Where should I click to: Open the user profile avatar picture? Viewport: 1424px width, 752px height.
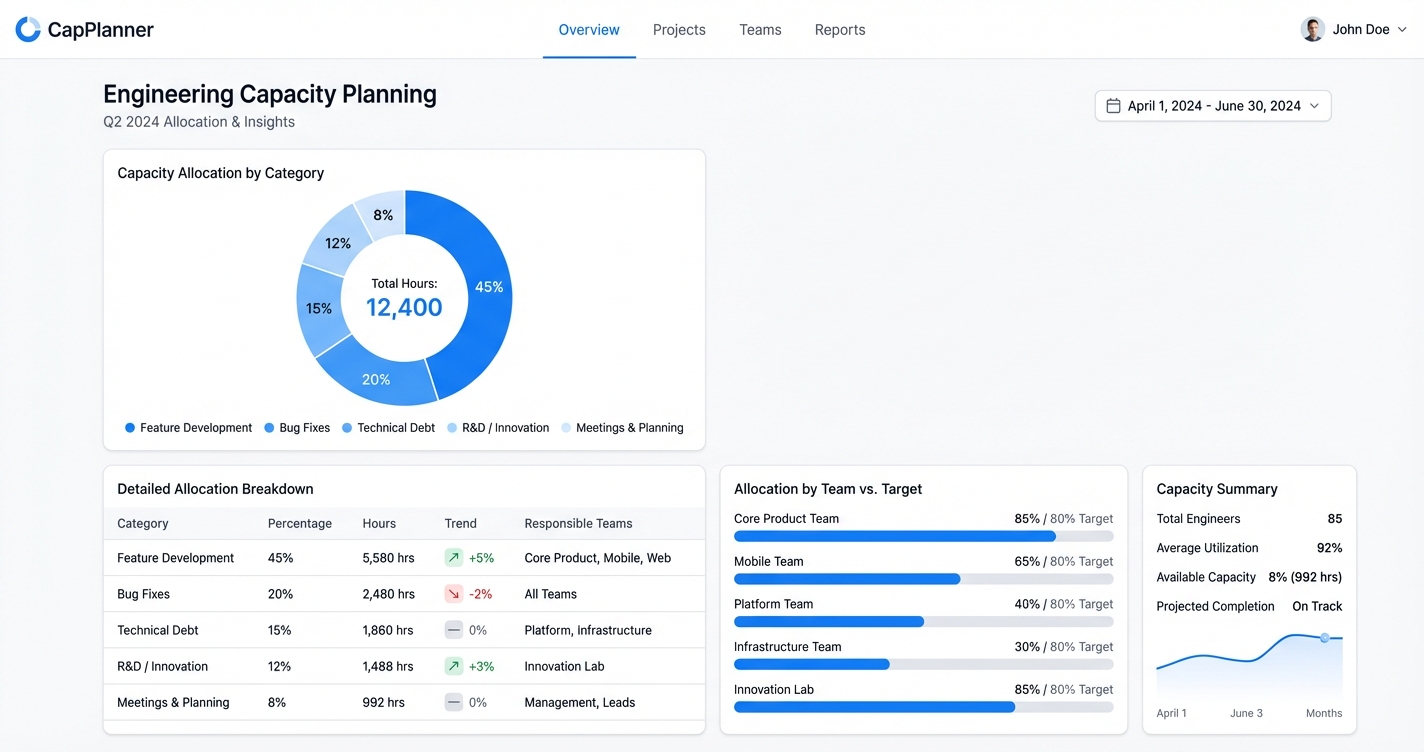pyautogui.click(x=1312, y=28)
